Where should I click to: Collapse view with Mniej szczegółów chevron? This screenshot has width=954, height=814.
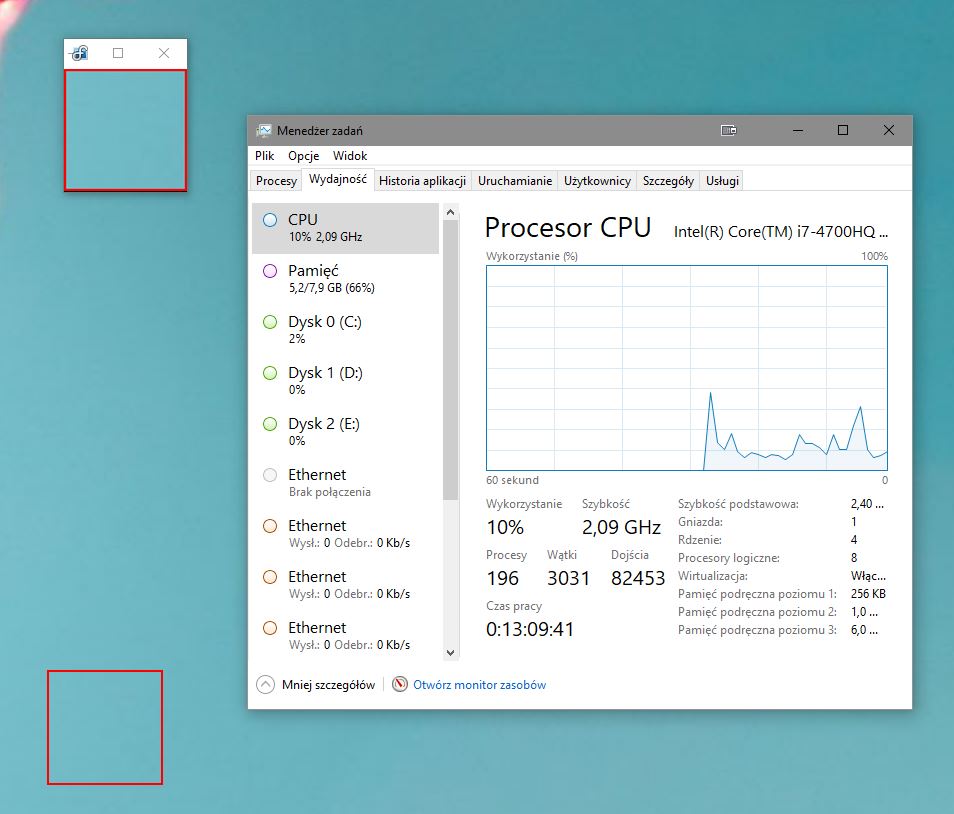click(x=265, y=685)
